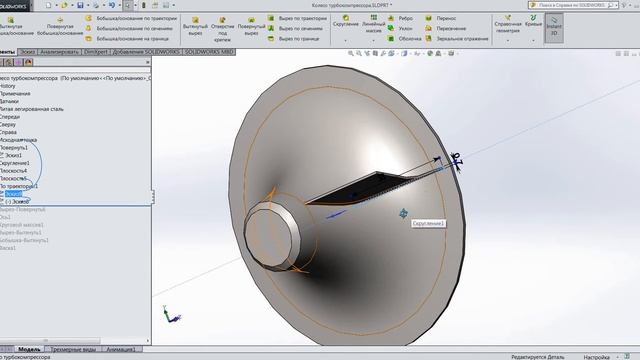Open the Модель bottom tab
The image size is (640, 360).
tap(29, 349)
